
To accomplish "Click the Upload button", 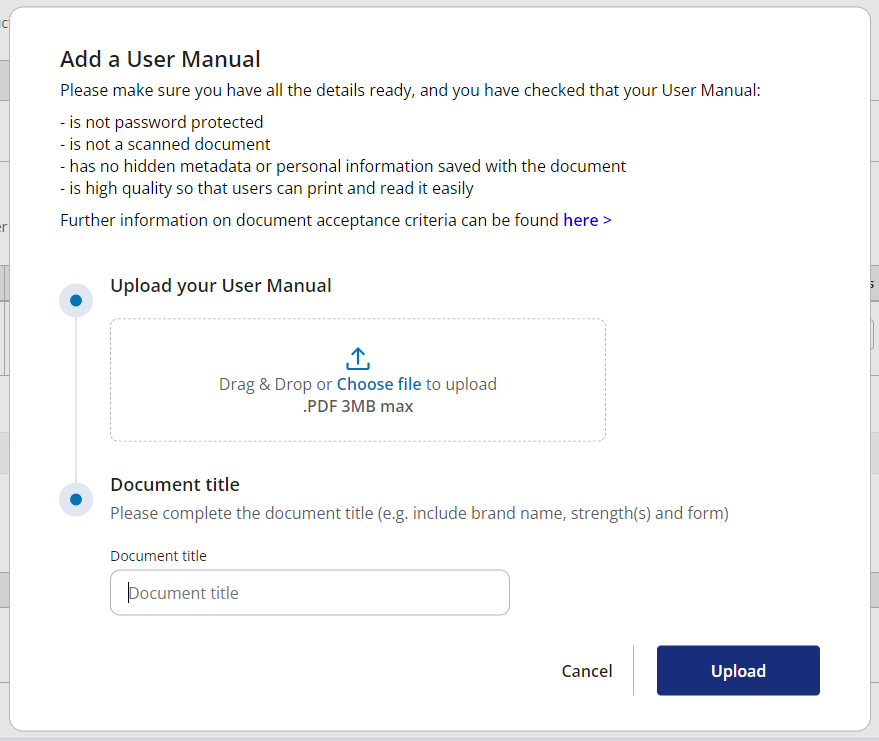I will click(738, 670).
